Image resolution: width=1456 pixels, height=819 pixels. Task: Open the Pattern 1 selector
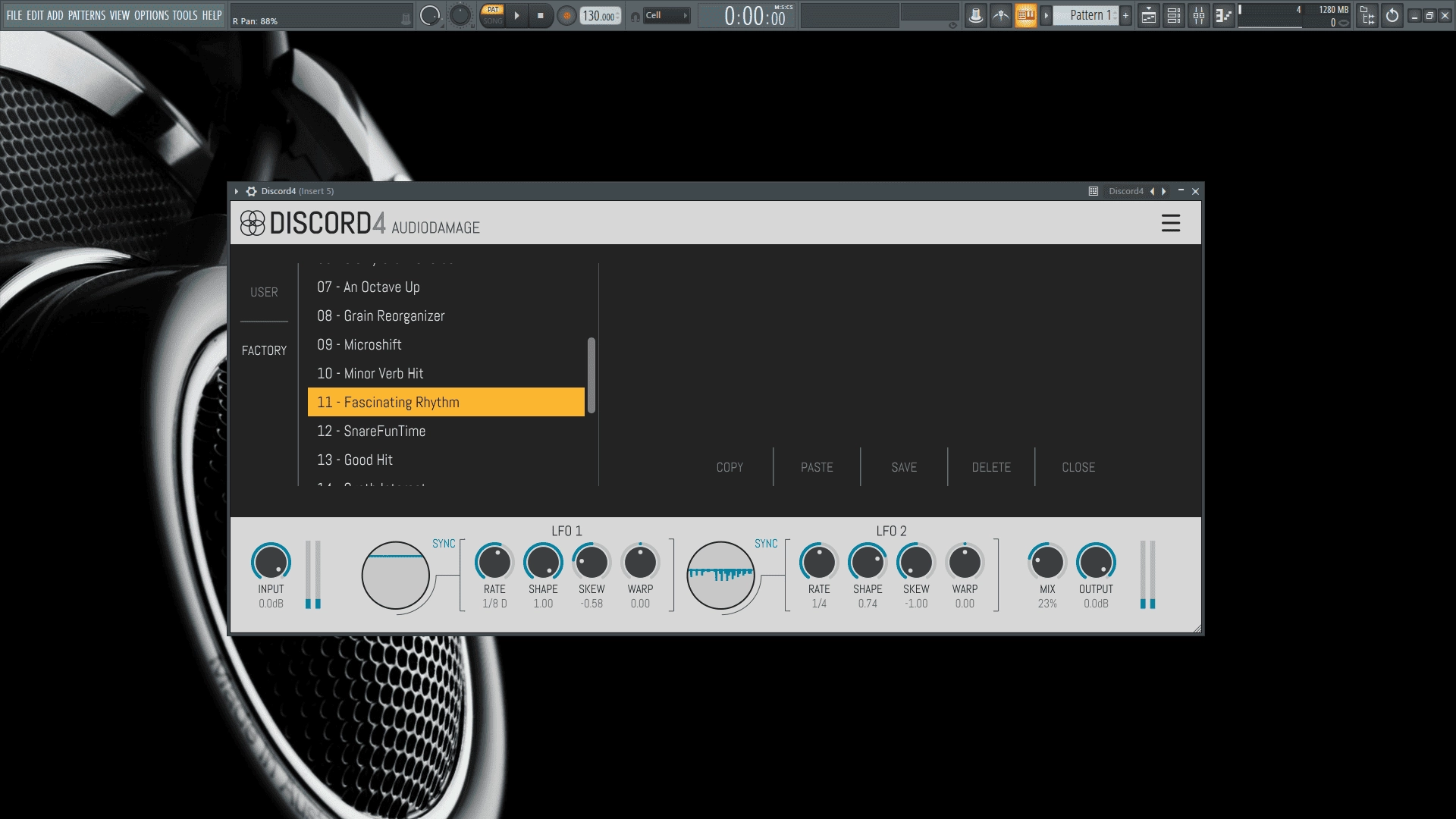click(x=1086, y=15)
